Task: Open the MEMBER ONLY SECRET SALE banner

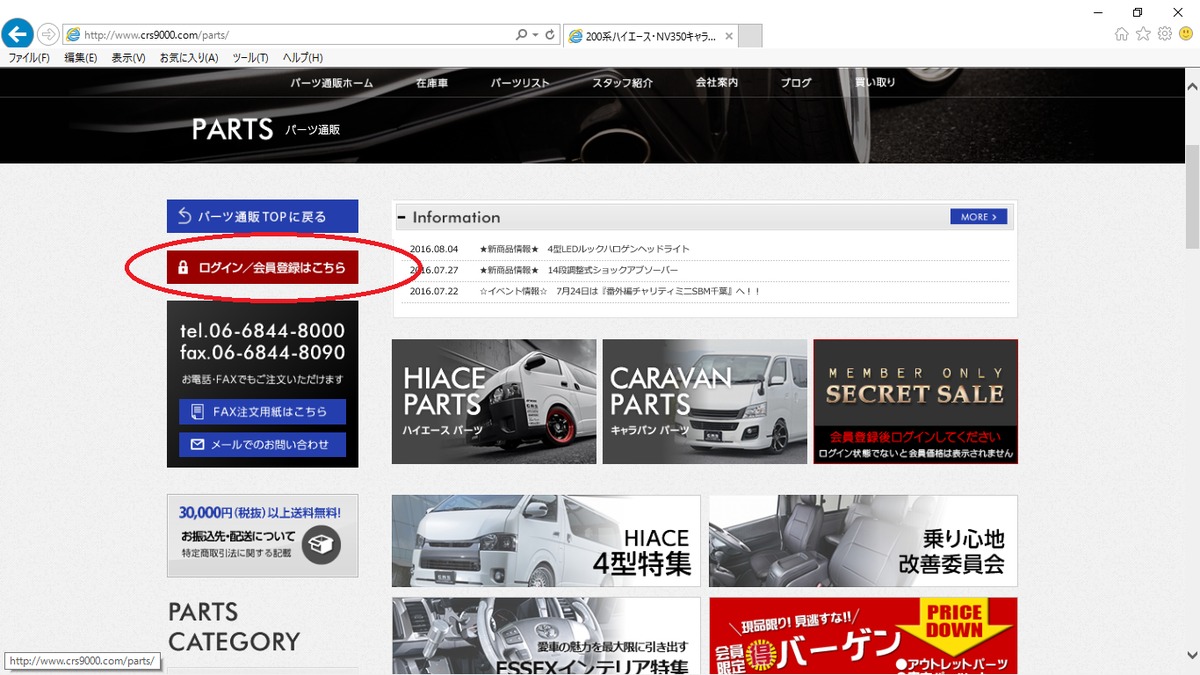Action: 915,401
